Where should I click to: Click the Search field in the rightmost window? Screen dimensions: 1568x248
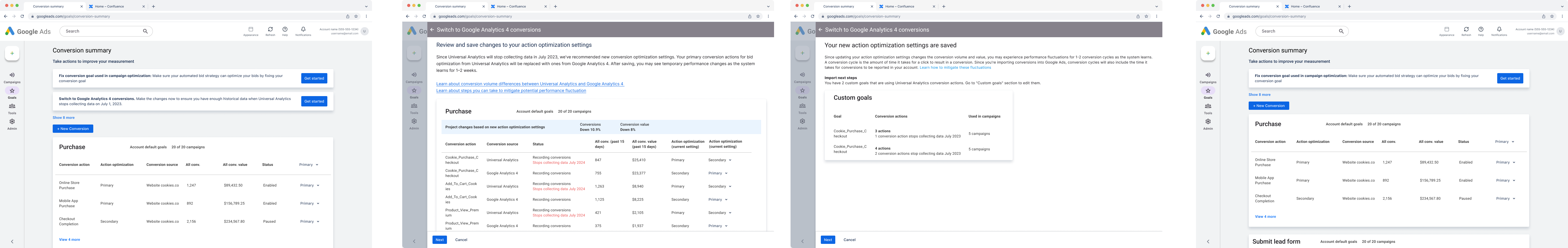click(1302, 31)
